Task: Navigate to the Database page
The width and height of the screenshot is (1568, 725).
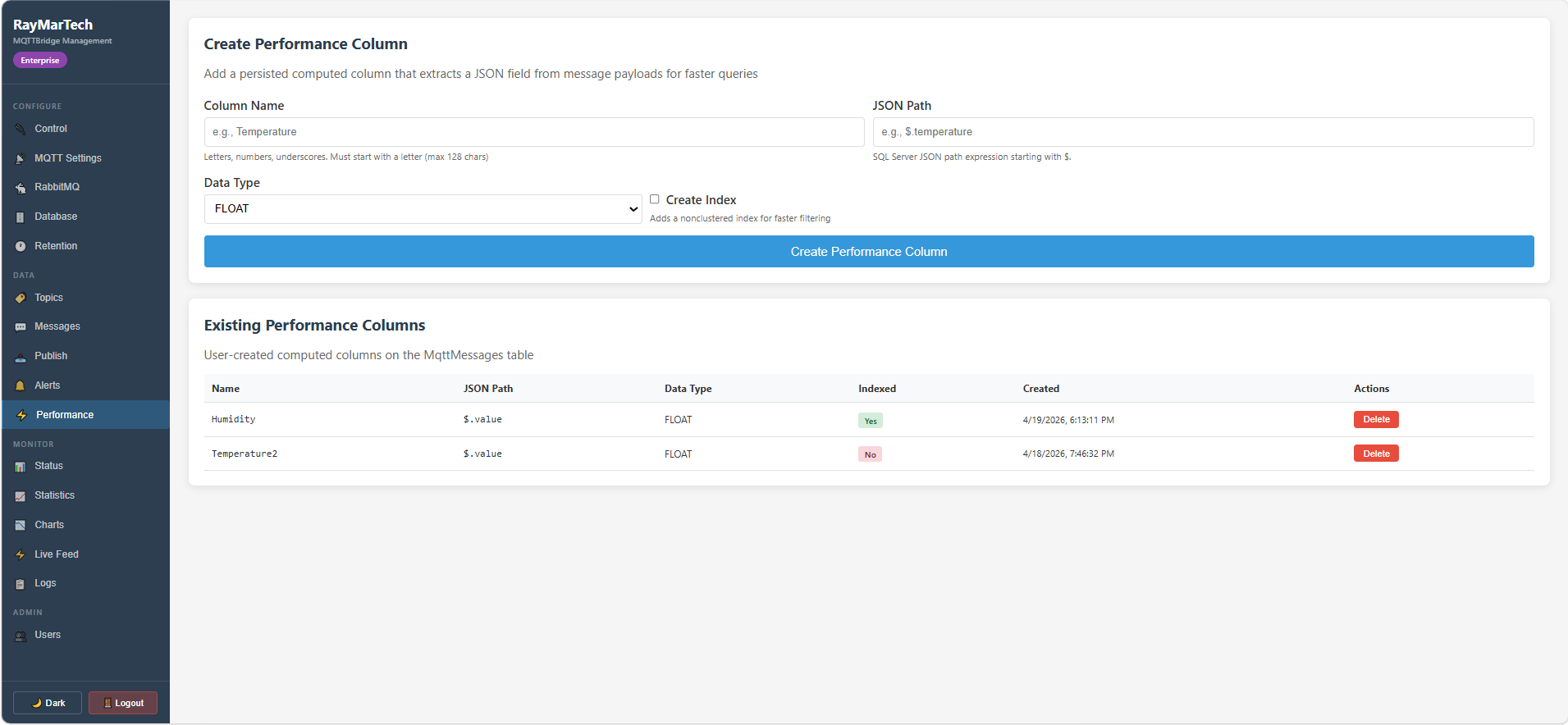Action: click(85, 217)
